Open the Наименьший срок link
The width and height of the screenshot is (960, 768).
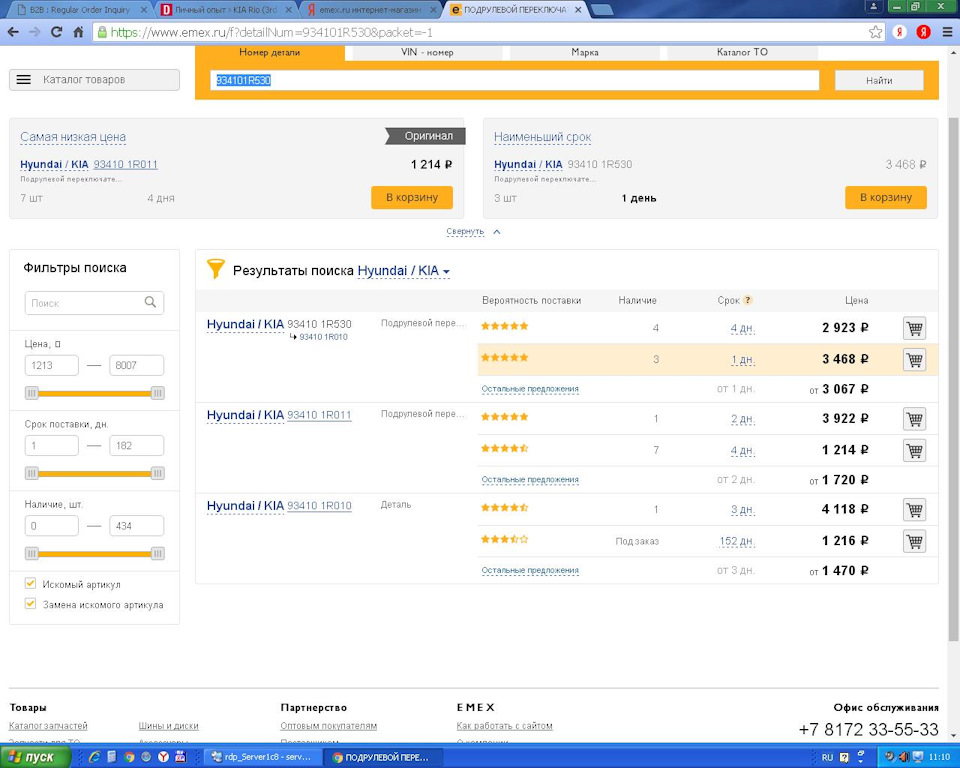click(542, 137)
